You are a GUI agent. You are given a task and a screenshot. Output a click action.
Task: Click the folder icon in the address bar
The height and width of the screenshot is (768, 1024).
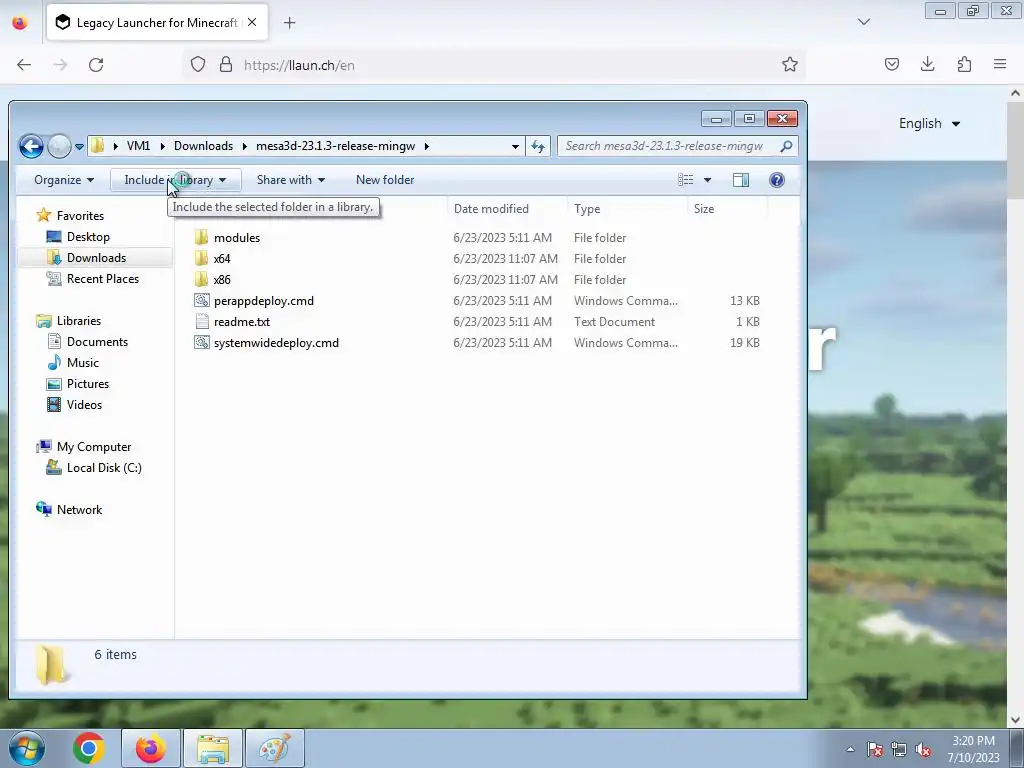[x=97, y=146]
